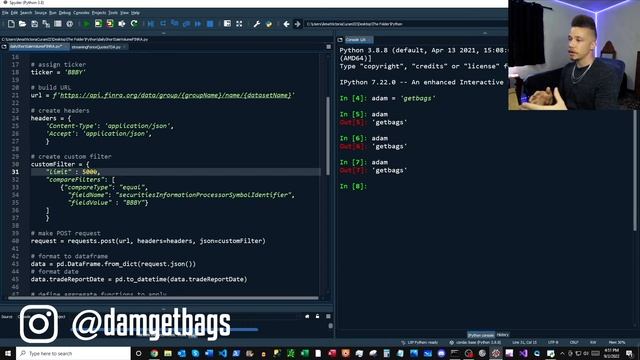
Task: Click the finra.org URL string in code
Action: pos(176,95)
